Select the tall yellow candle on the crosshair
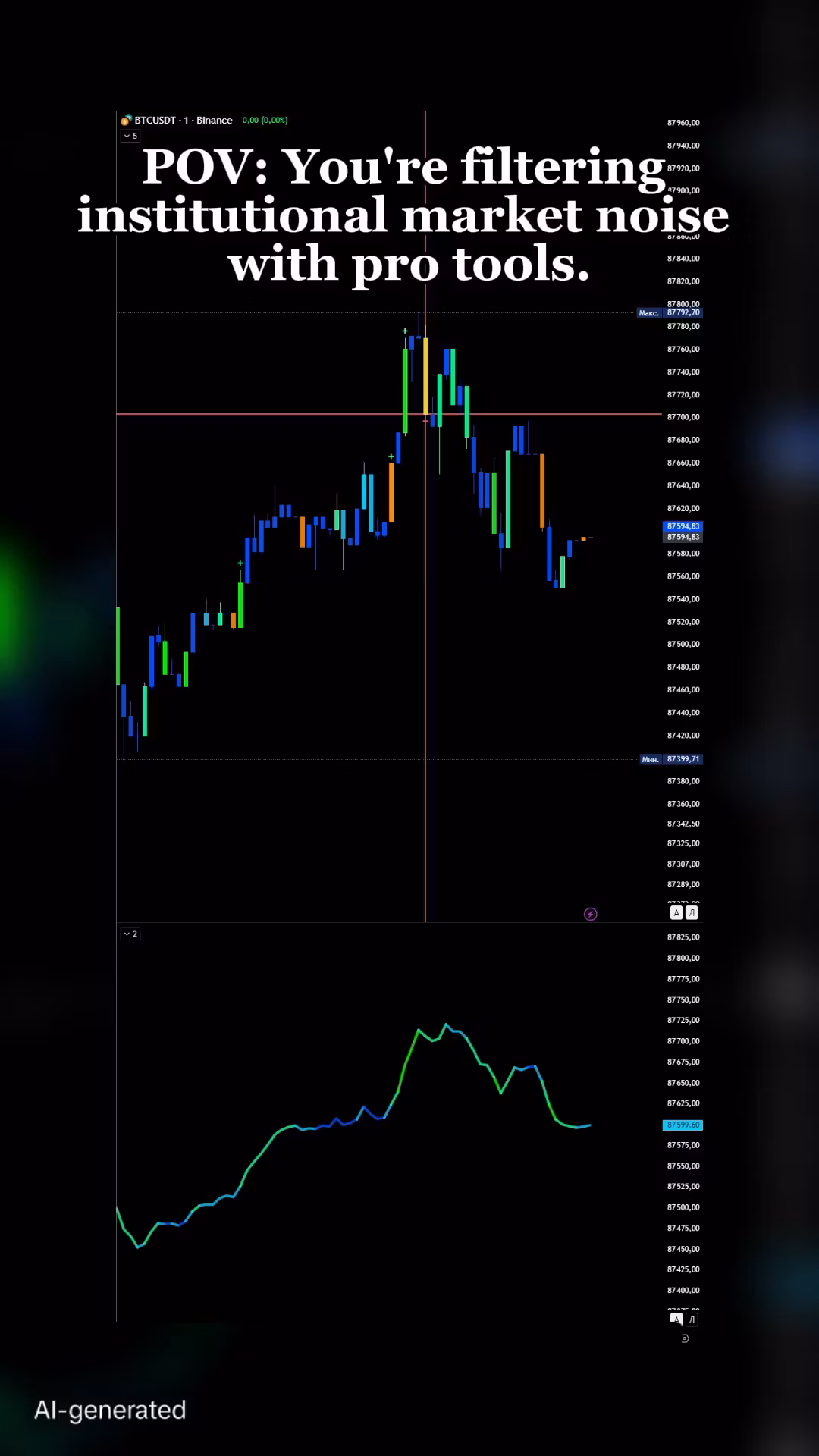The height and width of the screenshot is (1456, 819). pos(425,376)
